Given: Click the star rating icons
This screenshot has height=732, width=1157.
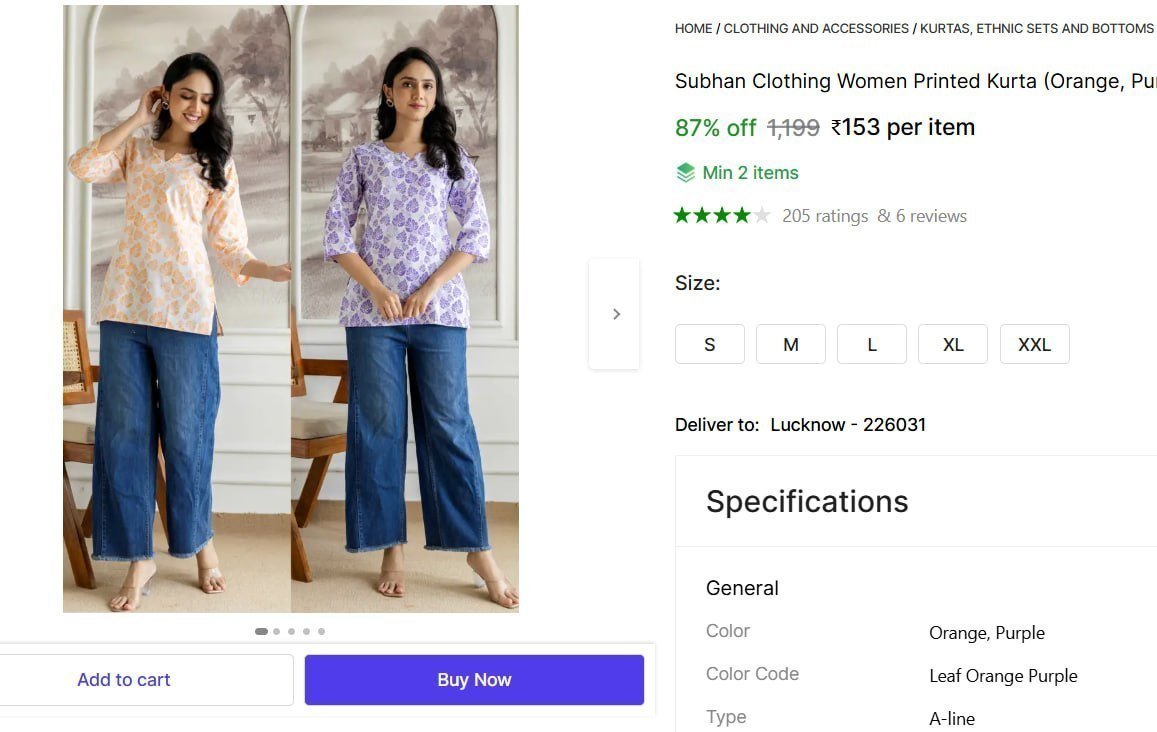Looking at the screenshot, I should [x=722, y=215].
